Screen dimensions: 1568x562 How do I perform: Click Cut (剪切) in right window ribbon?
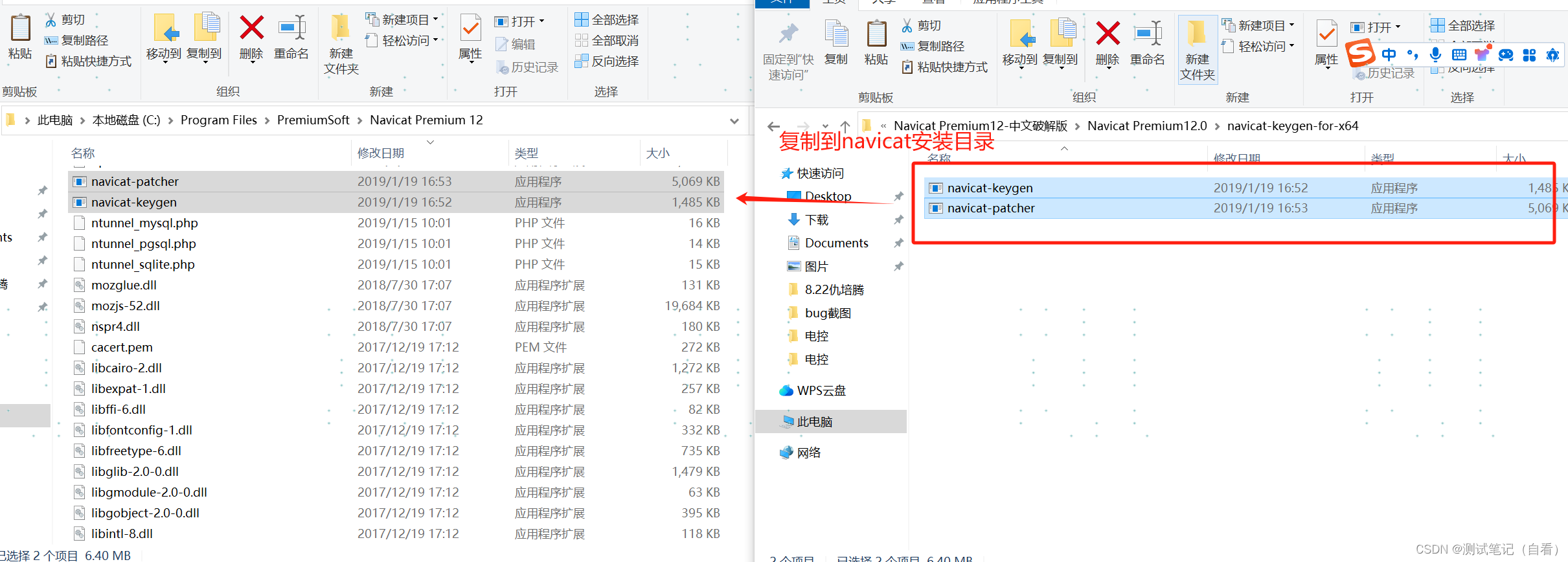tap(921, 25)
